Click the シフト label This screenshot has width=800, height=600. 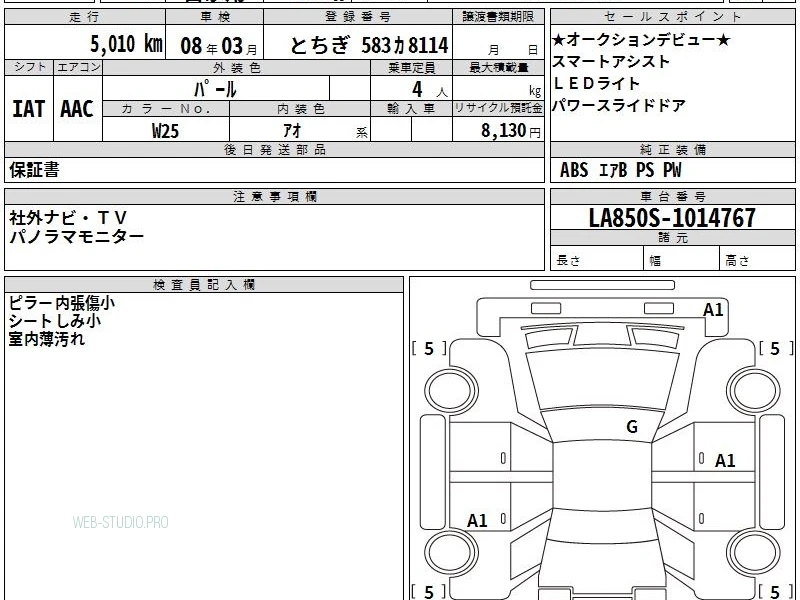[x=29, y=67]
